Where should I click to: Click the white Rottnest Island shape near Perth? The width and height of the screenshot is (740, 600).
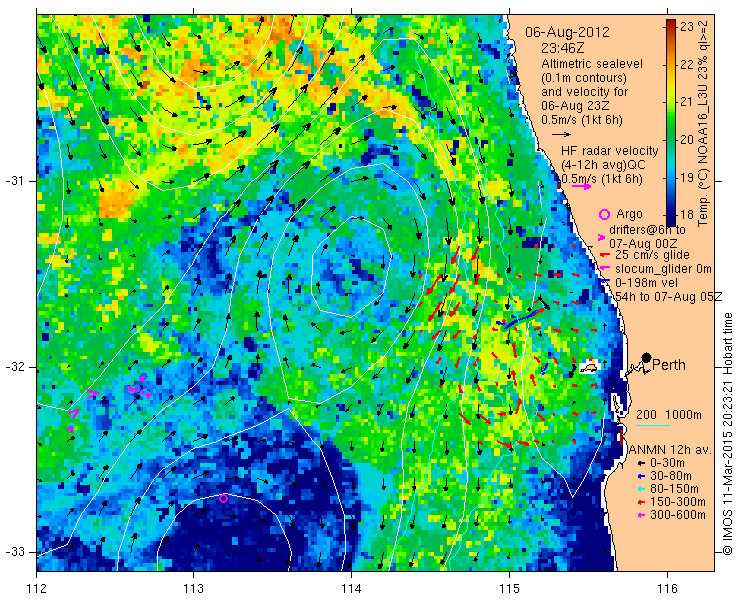(x=589, y=367)
